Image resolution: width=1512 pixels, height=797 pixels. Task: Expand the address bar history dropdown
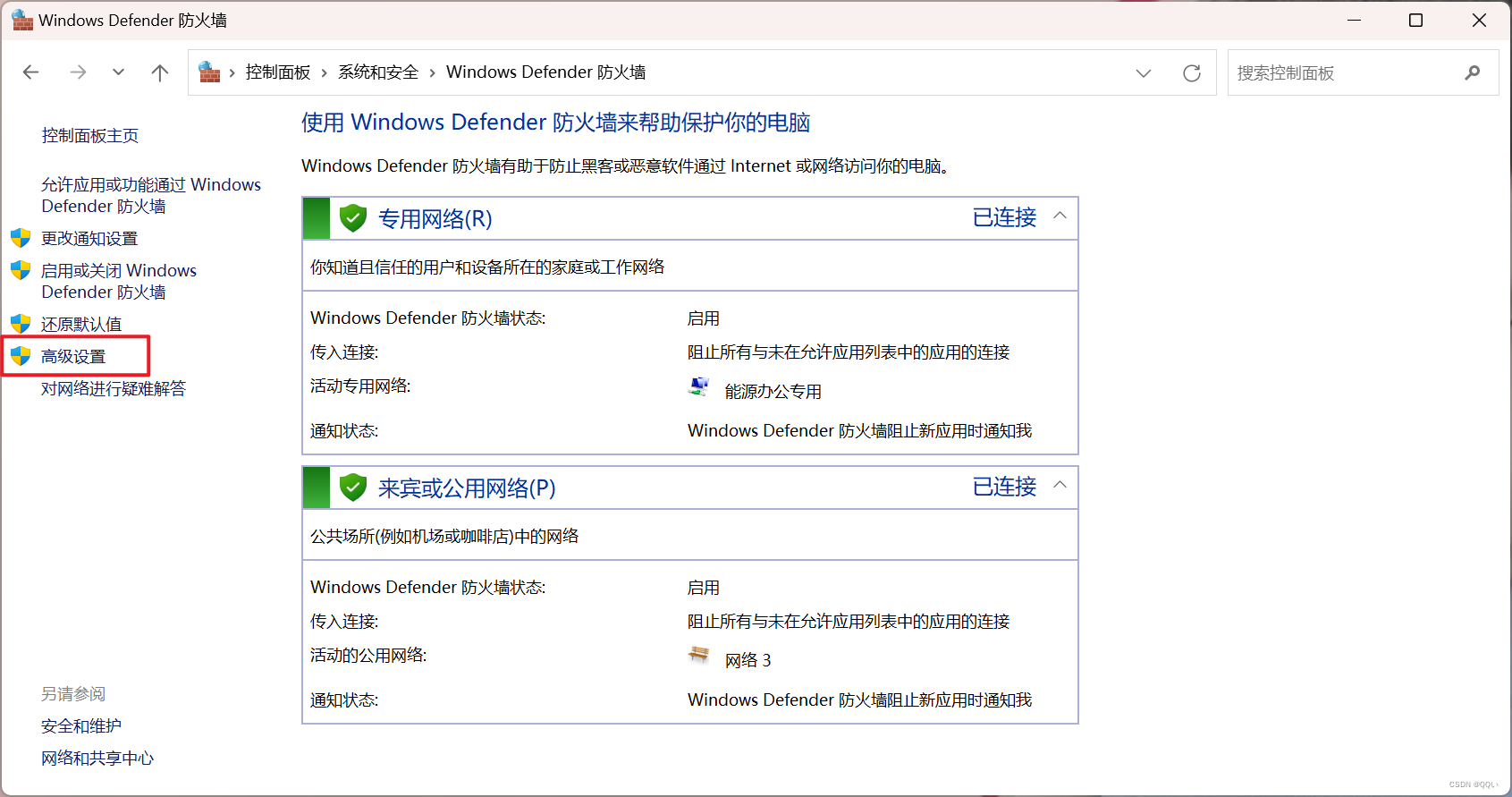(1144, 73)
